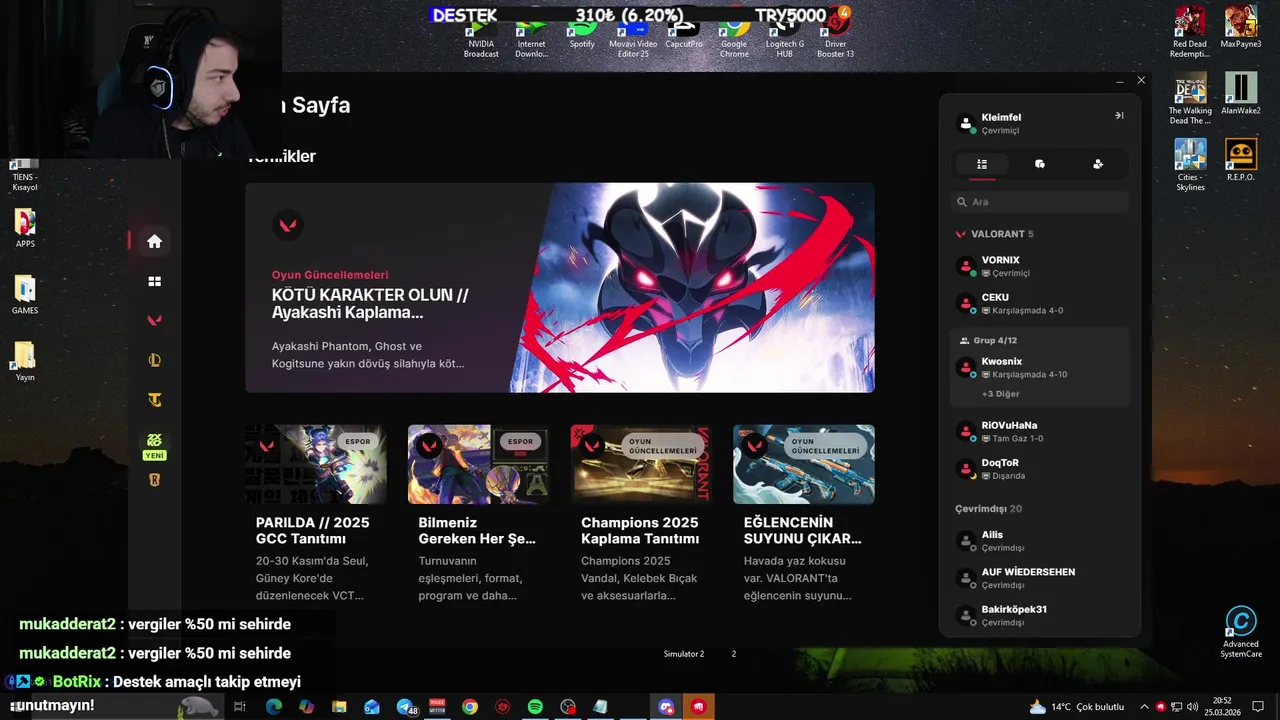Click the Grup 4/12 header
The height and width of the screenshot is (720, 1280).
(x=988, y=341)
